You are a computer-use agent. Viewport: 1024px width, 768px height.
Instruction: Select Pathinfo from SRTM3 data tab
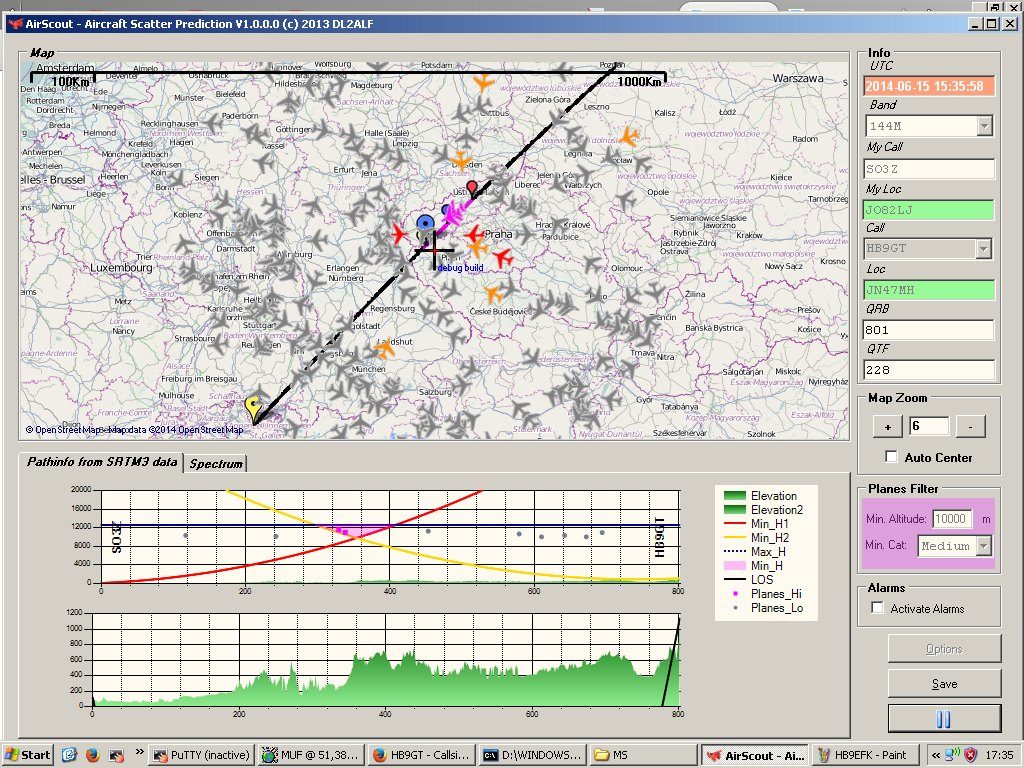pos(102,462)
